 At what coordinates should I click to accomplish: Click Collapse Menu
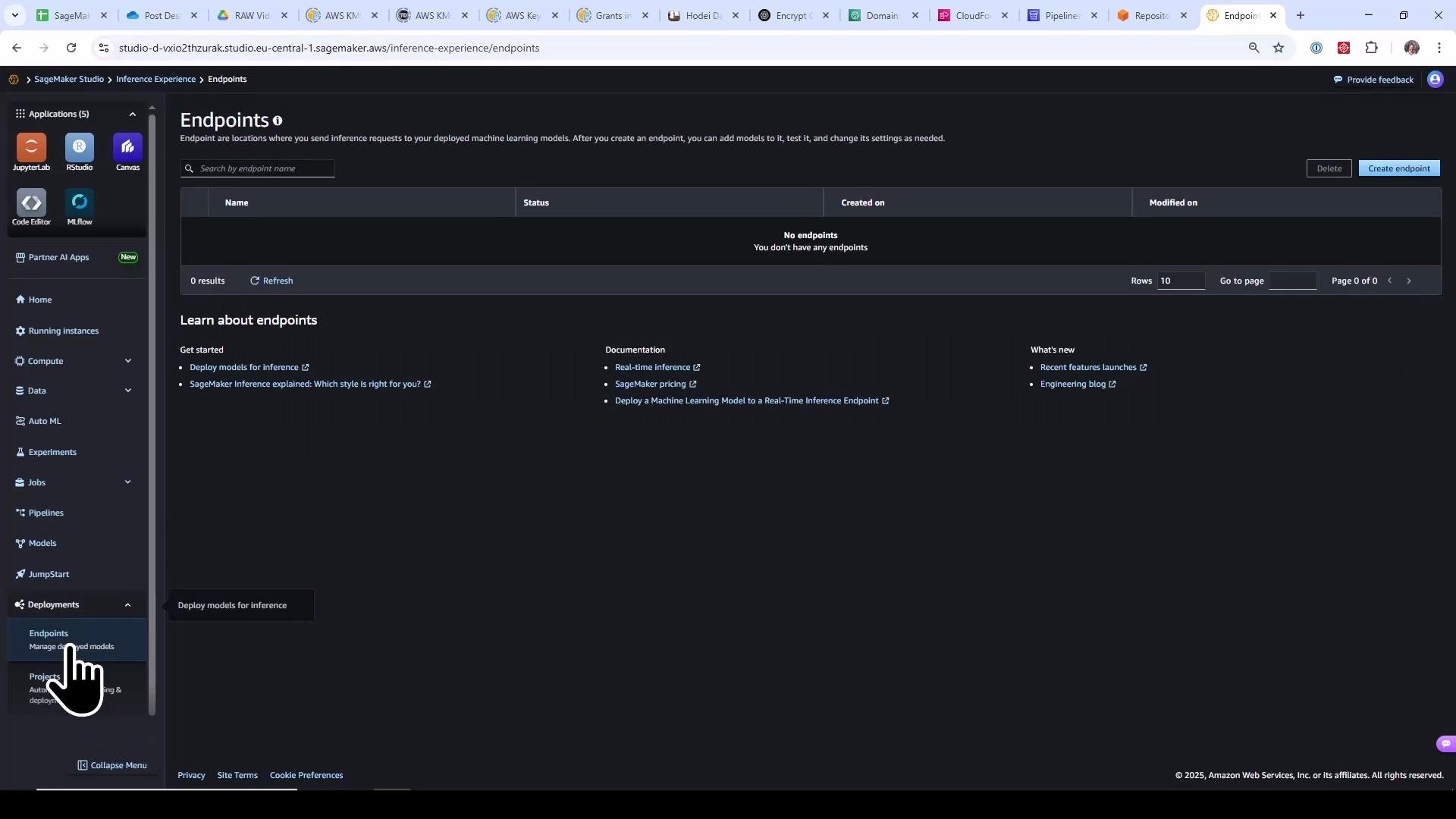(x=112, y=765)
